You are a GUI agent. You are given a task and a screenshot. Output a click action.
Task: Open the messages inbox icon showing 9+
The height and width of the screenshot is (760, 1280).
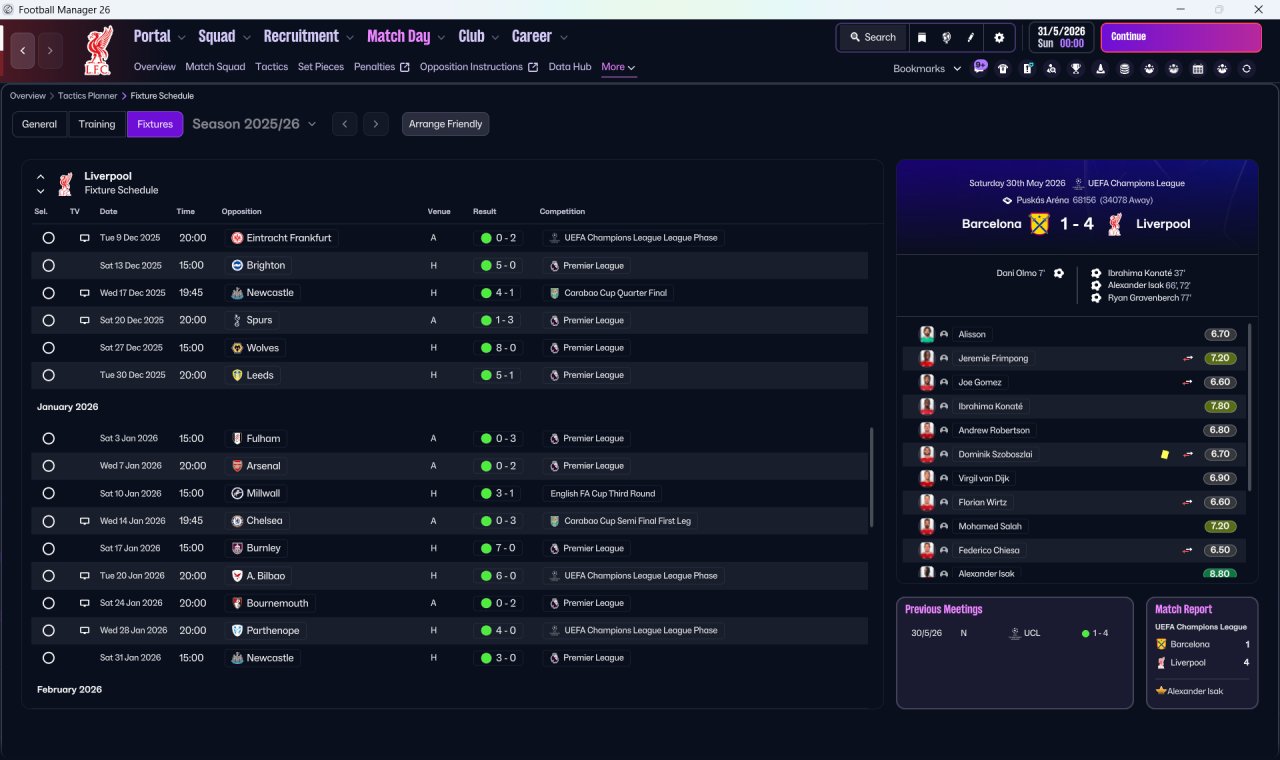pyautogui.click(x=979, y=68)
